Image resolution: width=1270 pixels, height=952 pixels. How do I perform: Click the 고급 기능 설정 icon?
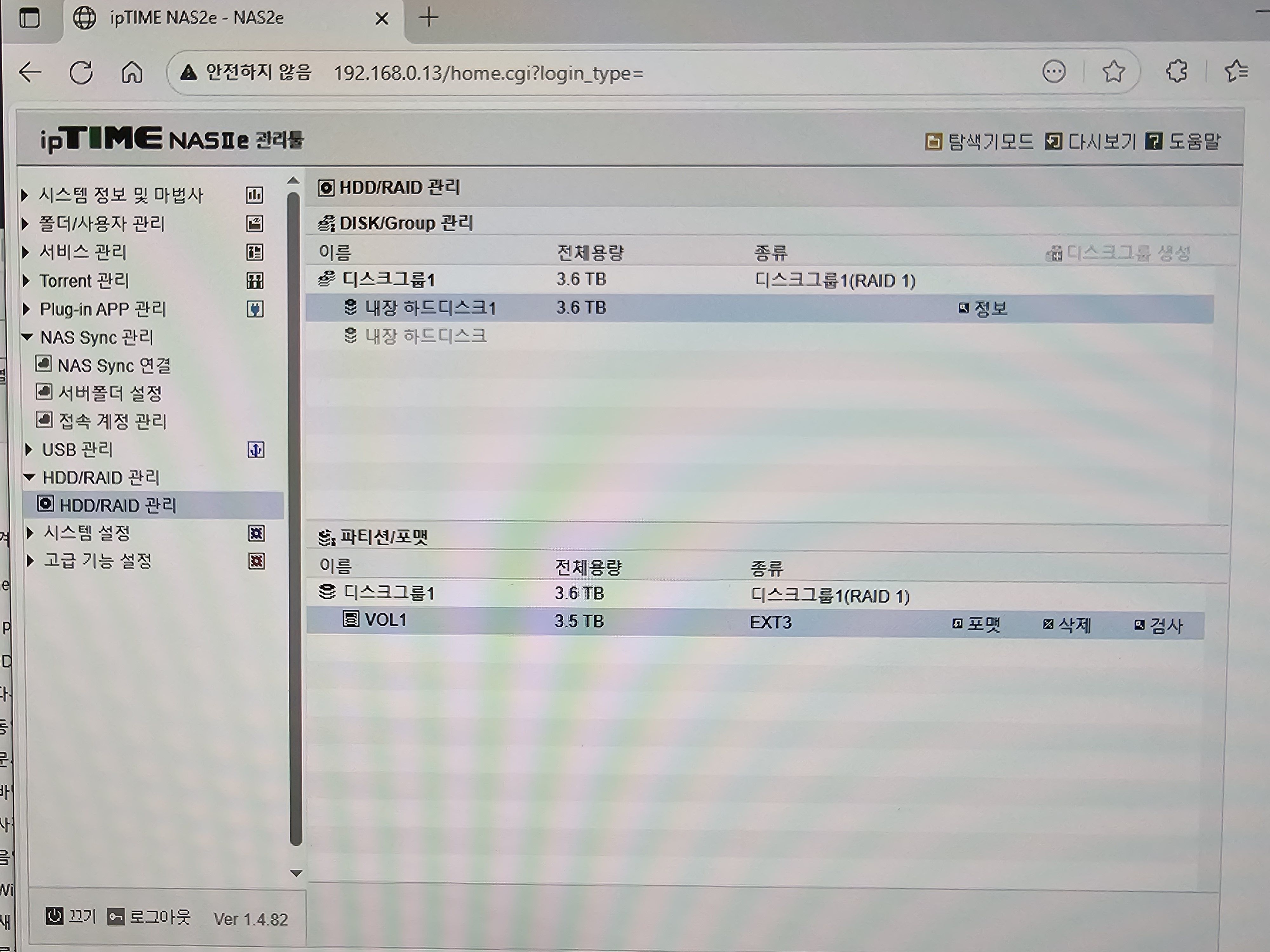pyautogui.click(x=257, y=561)
